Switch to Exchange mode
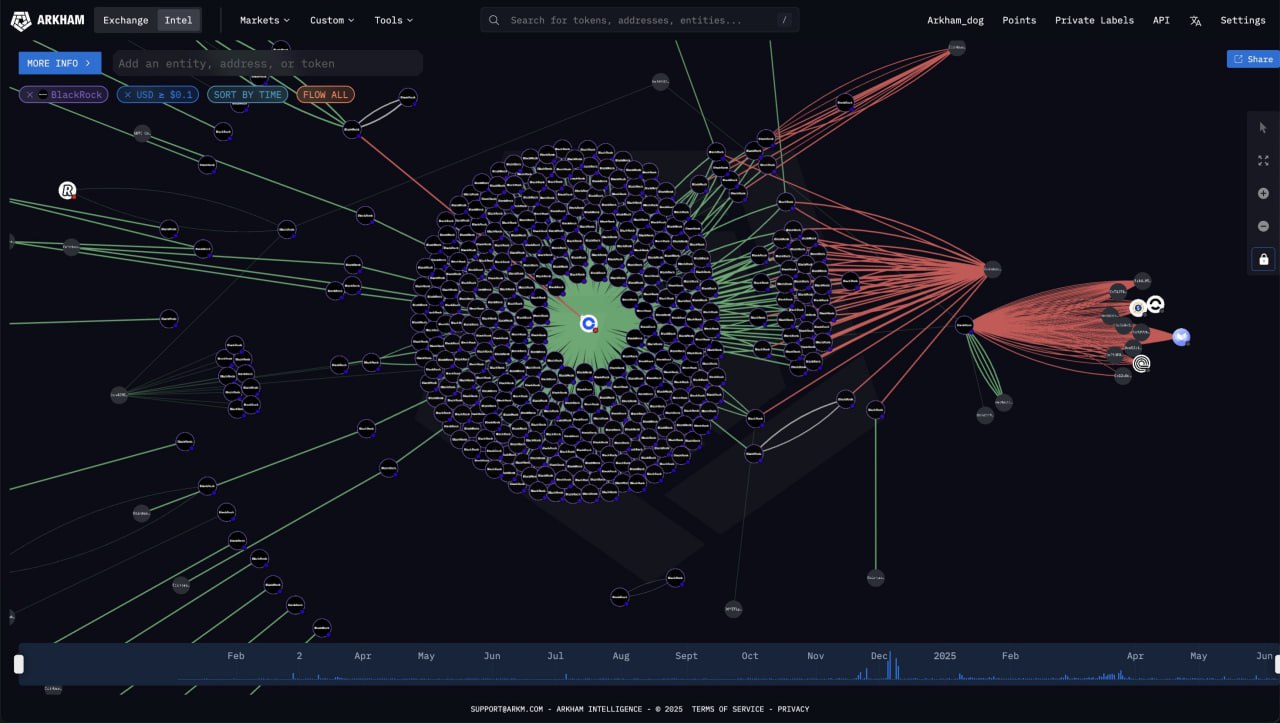Image resolution: width=1280 pixels, height=723 pixels. click(x=125, y=20)
